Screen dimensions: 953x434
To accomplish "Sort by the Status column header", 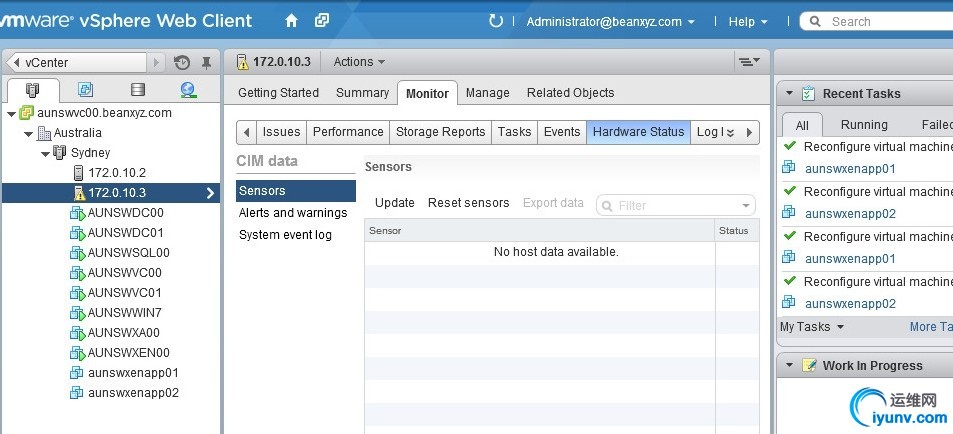I will tap(737, 231).
